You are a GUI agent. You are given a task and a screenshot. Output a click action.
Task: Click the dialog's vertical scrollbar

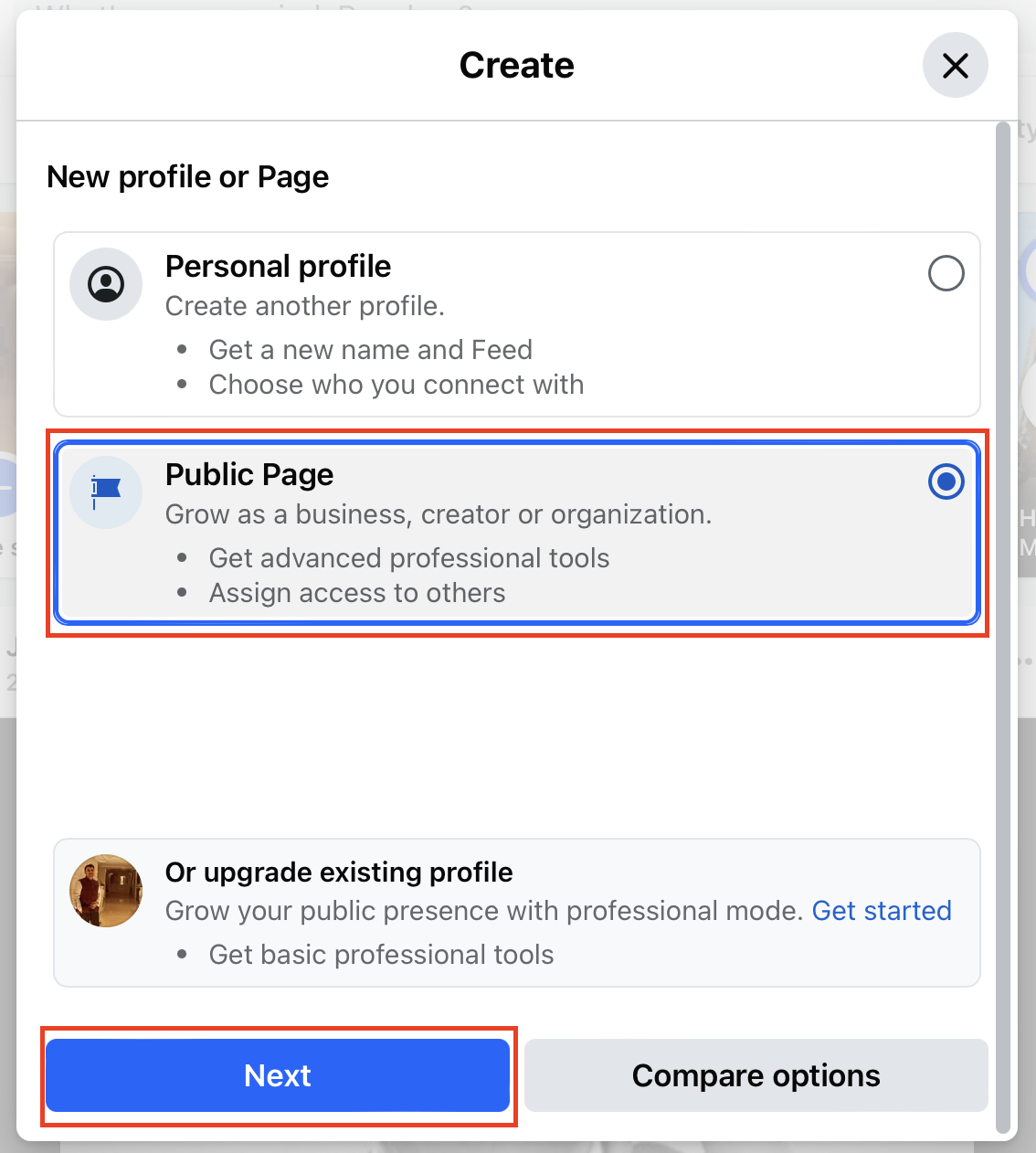point(1002,627)
